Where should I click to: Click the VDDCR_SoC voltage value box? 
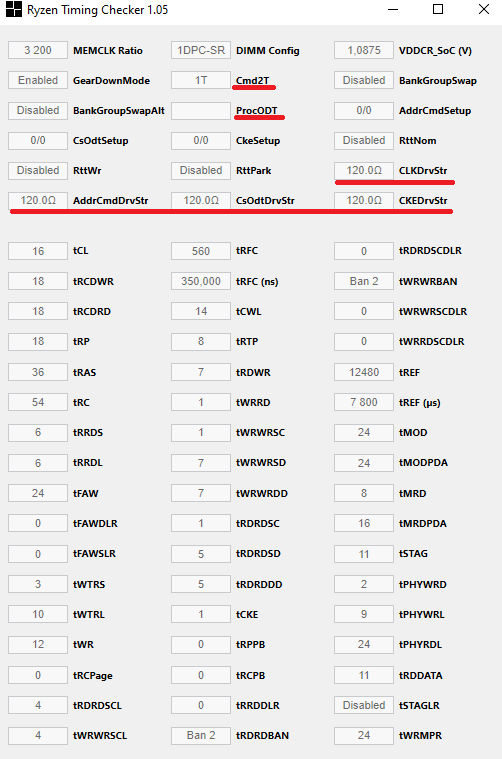pyautogui.click(x=364, y=50)
